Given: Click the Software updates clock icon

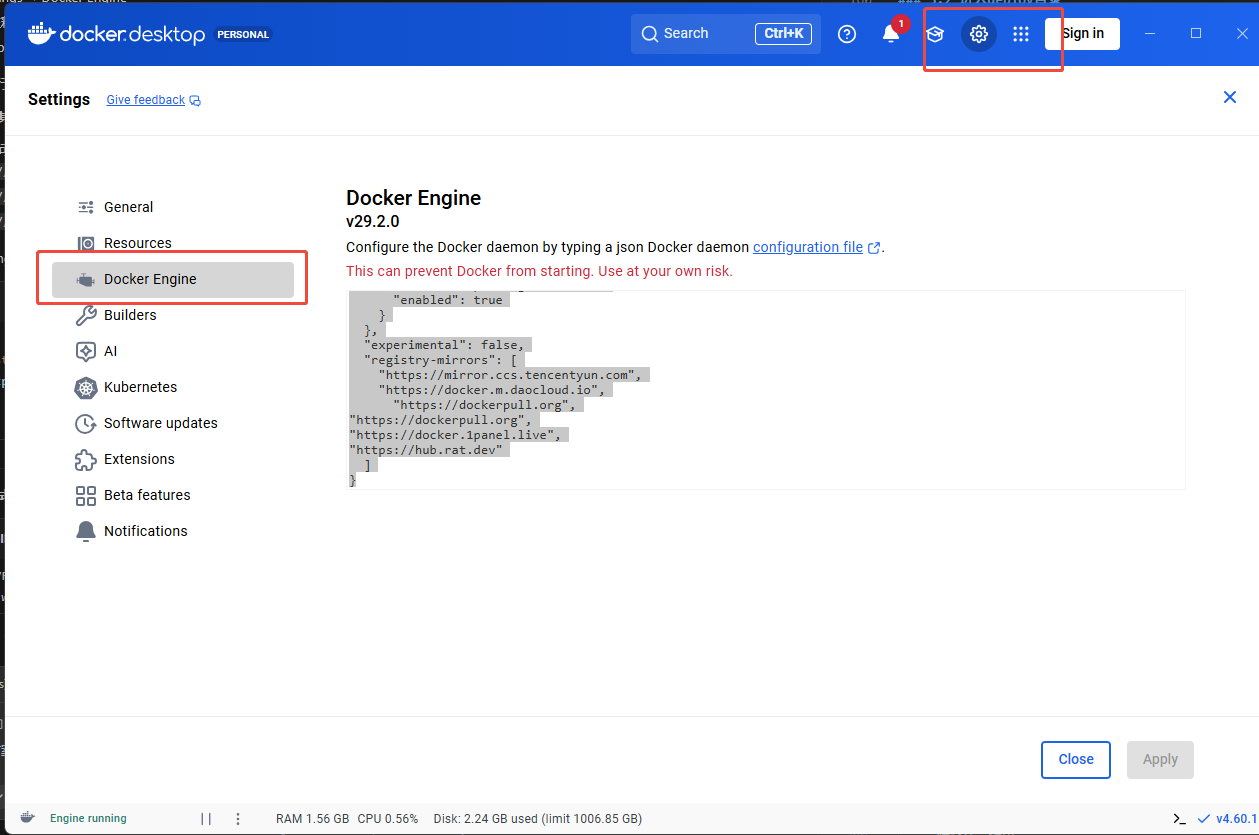Looking at the screenshot, I should click(x=86, y=423).
